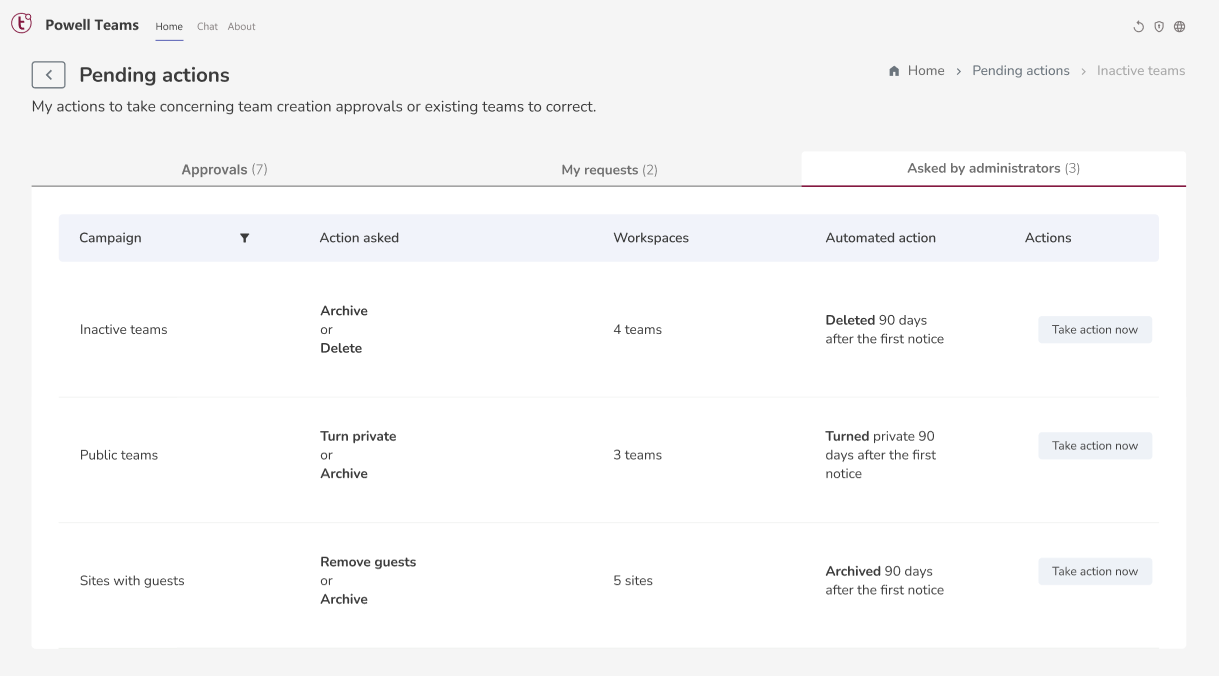Viewport: 1219px width, 676px height.
Task: Open the shield icon in the top bar
Action: click(1159, 27)
